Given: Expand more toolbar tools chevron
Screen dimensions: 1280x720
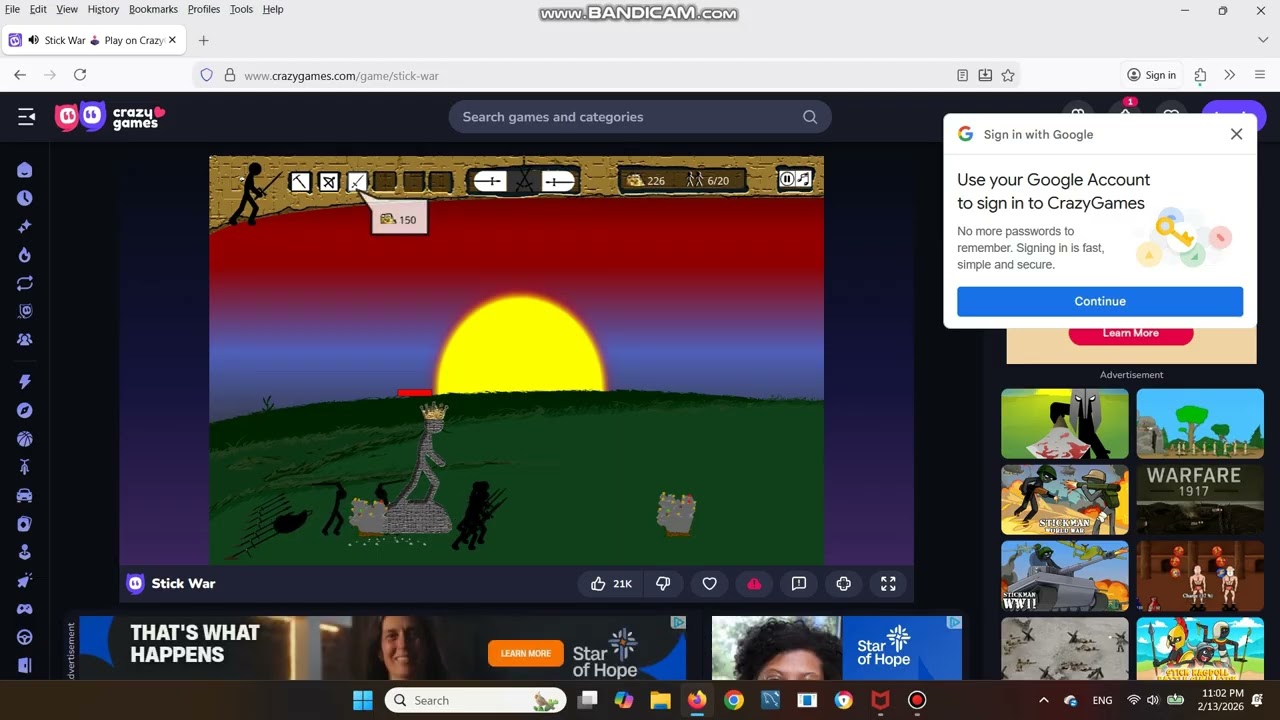Looking at the screenshot, I should pyautogui.click(x=1230, y=75).
